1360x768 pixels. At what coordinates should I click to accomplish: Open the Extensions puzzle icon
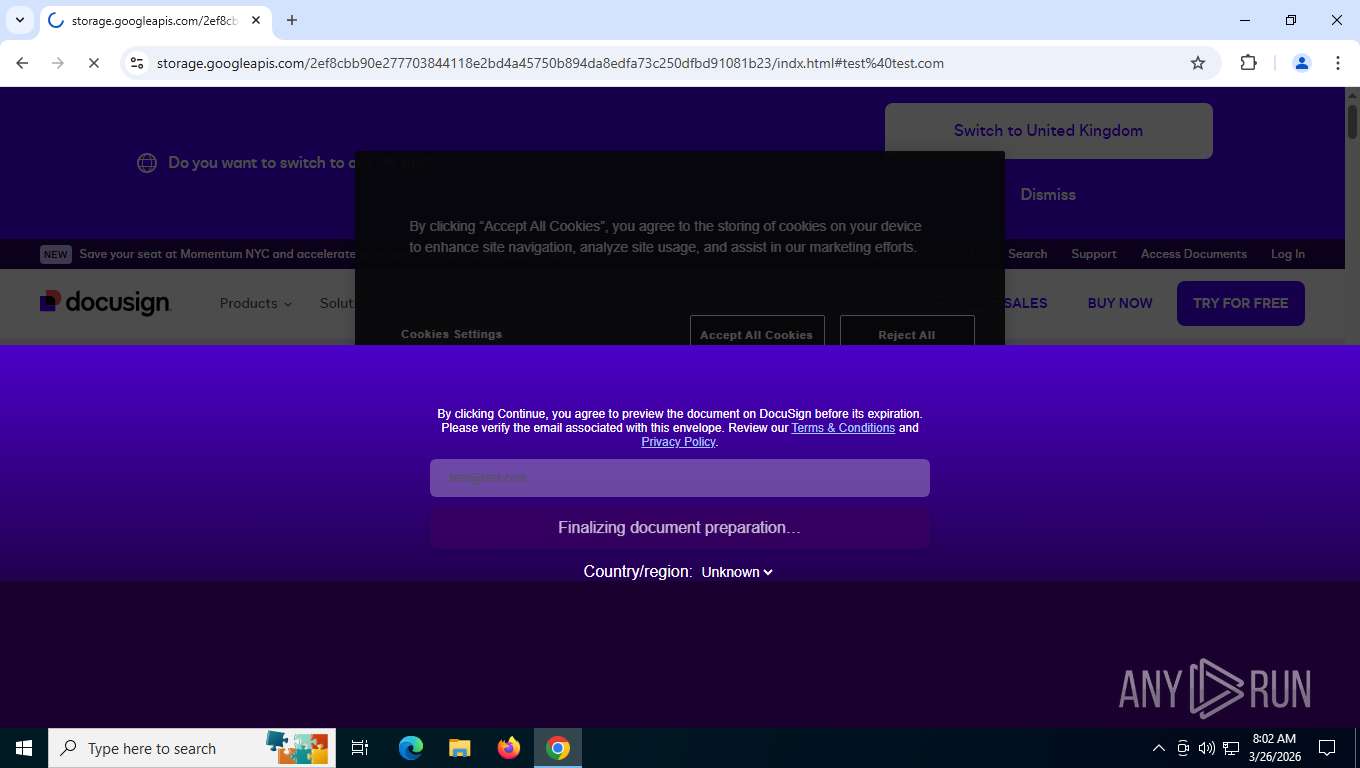click(x=1248, y=63)
